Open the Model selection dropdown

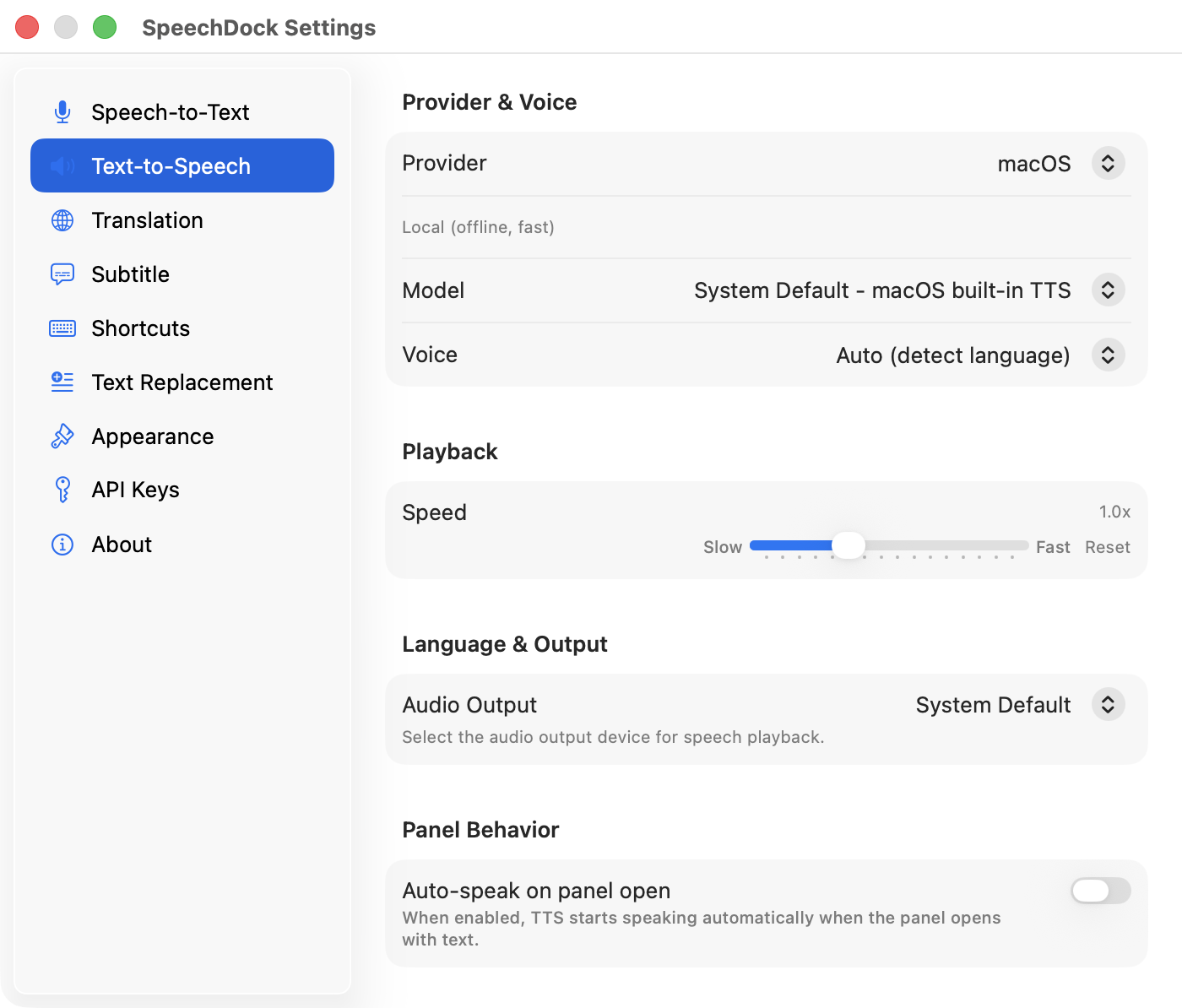(1108, 290)
